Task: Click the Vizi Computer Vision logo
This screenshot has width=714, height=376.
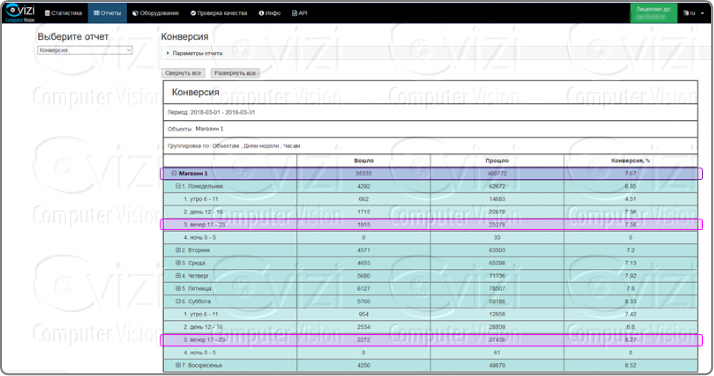Action: coord(20,12)
